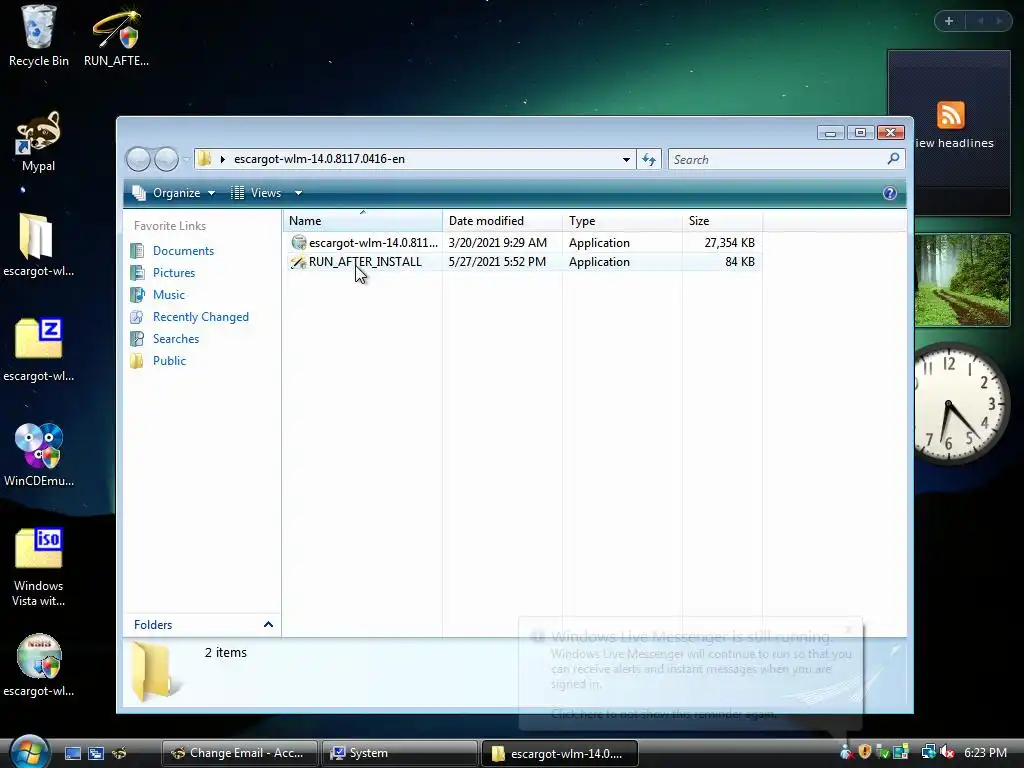Image resolution: width=1024 pixels, height=768 pixels.
Task: Click the search magnifier icon
Action: click(893, 159)
